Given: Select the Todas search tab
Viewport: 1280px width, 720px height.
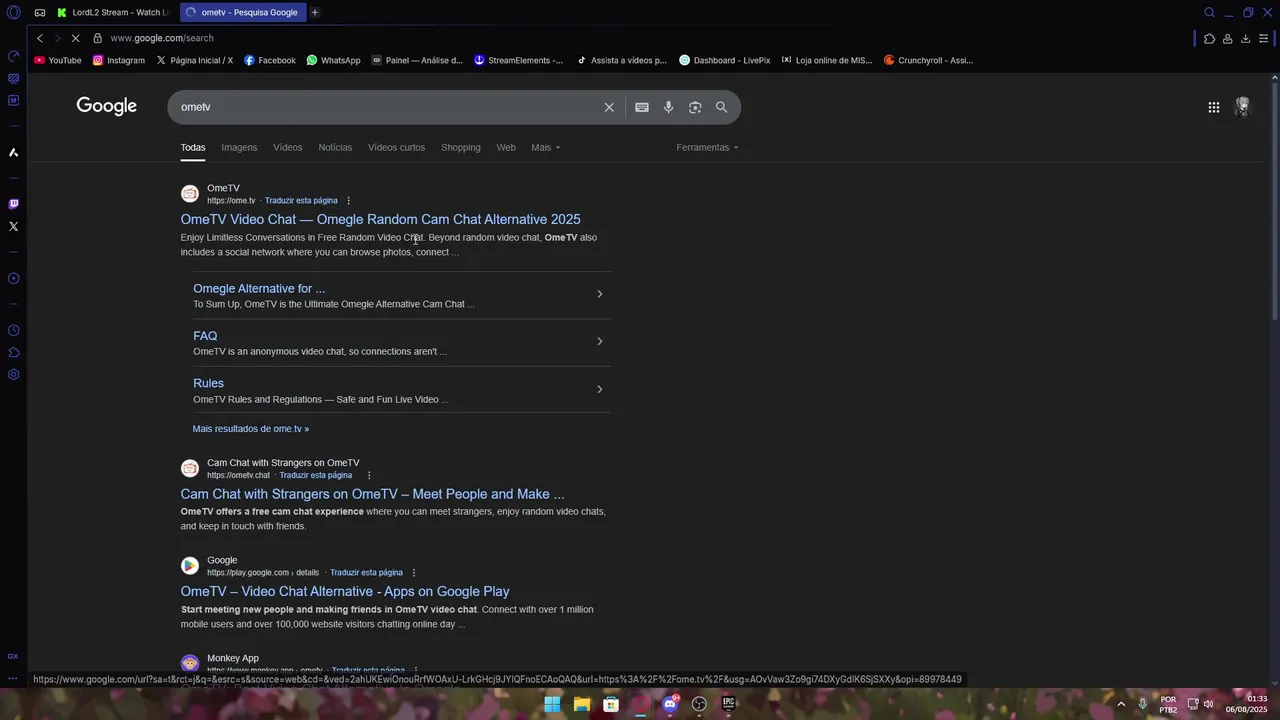Looking at the screenshot, I should [193, 148].
